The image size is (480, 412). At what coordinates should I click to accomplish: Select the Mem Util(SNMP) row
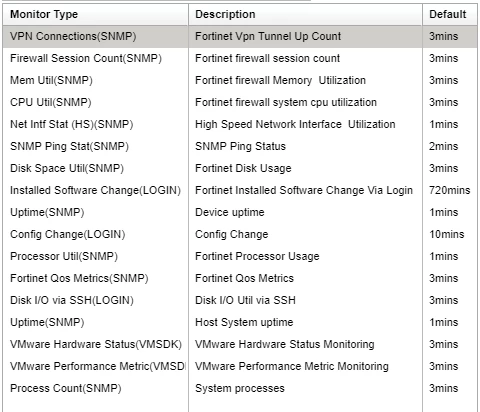pyautogui.click(x=240, y=80)
